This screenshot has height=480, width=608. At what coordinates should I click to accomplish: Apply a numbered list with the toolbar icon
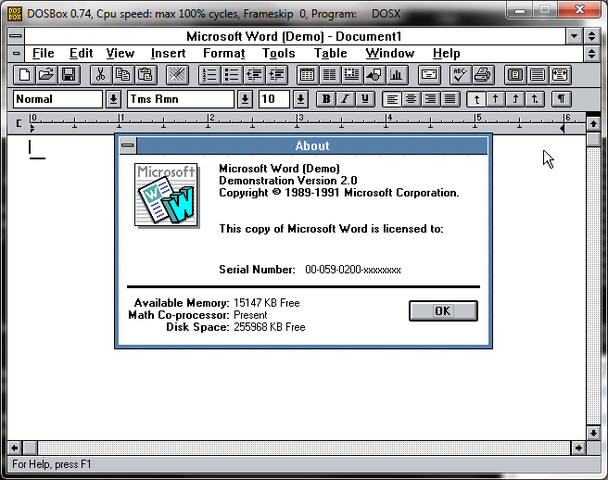tap(209, 75)
